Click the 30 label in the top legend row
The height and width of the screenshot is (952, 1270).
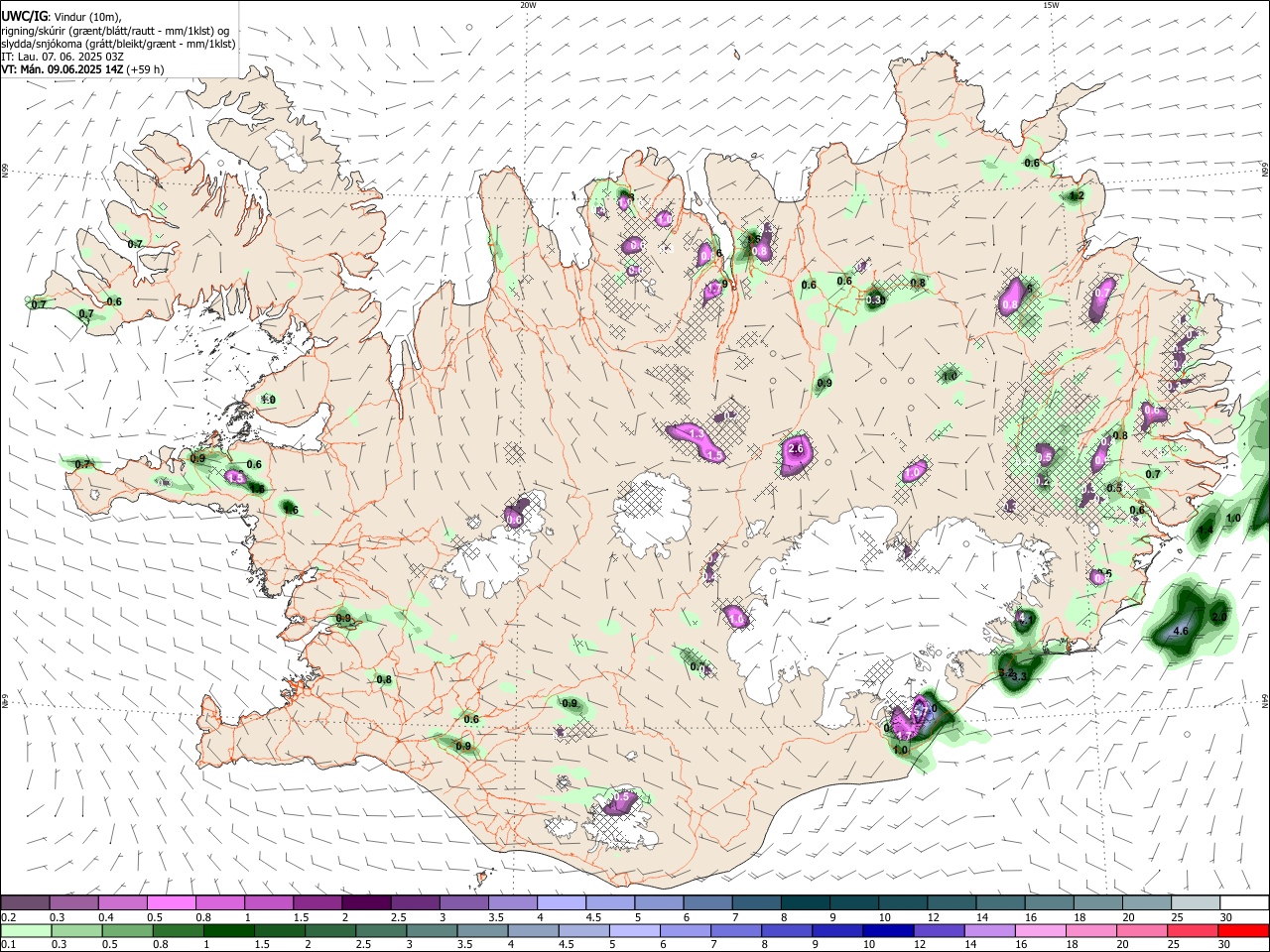coord(1226,917)
